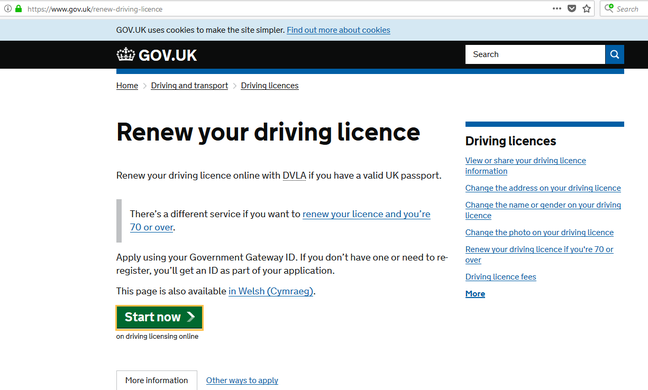Screen dimensions: 648x390
Task: Open Change the address on your driving licence
Action: (543, 188)
